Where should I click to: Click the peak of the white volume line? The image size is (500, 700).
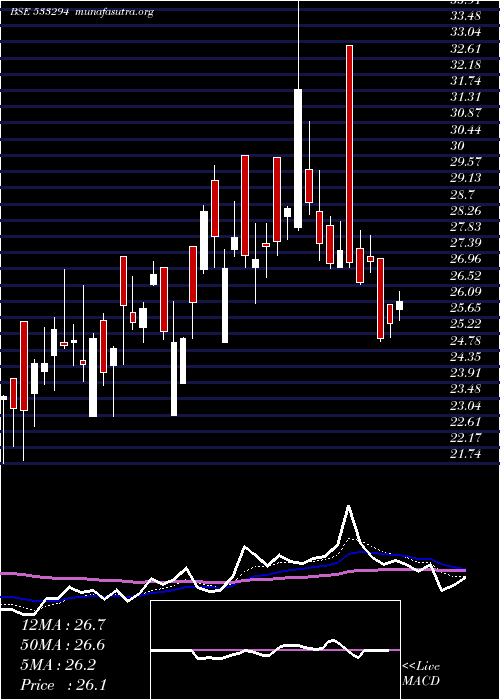[348, 507]
